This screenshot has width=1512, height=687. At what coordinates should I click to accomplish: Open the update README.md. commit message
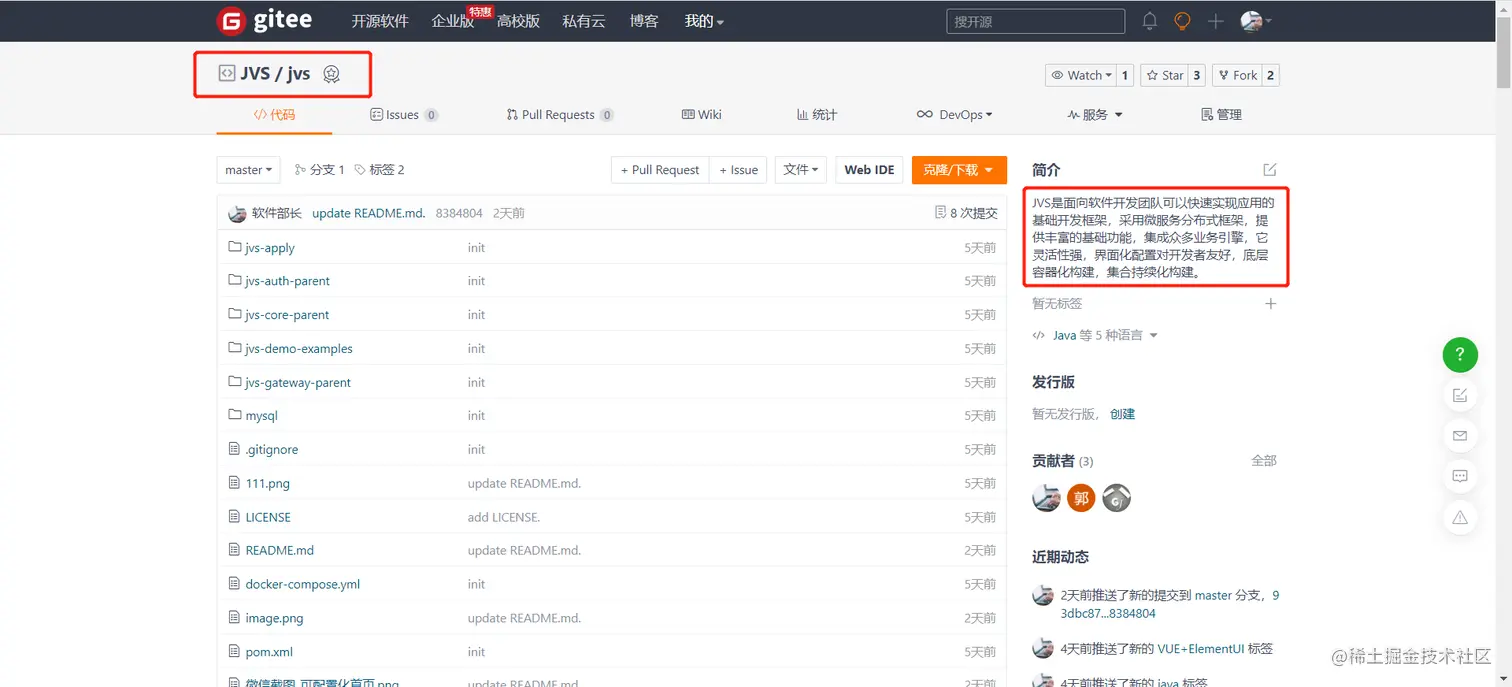[x=368, y=213]
